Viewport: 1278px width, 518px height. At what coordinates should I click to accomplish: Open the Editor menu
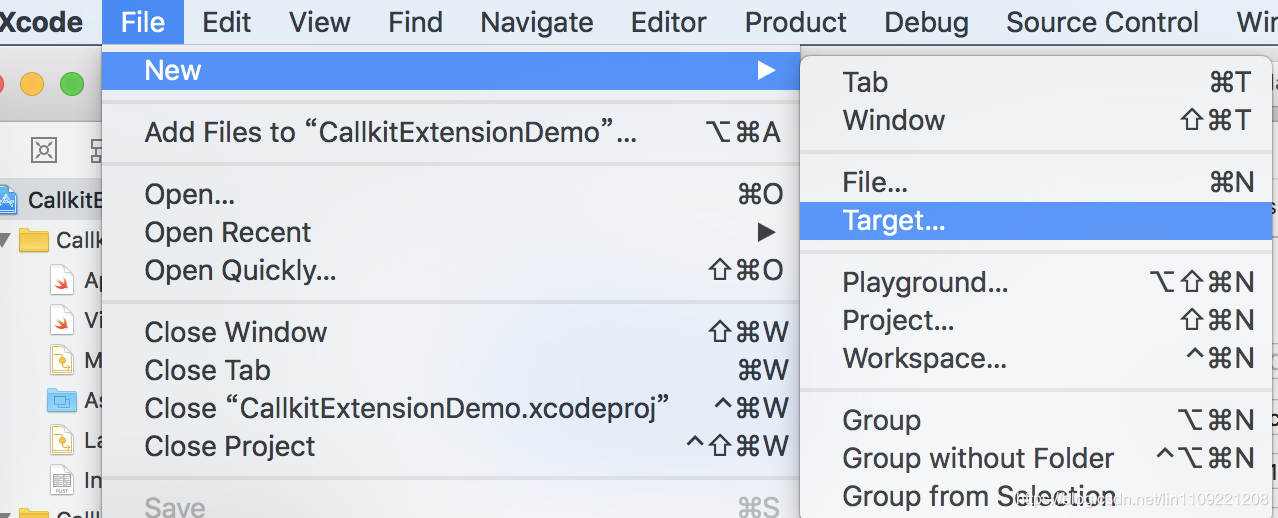point(669,22)
